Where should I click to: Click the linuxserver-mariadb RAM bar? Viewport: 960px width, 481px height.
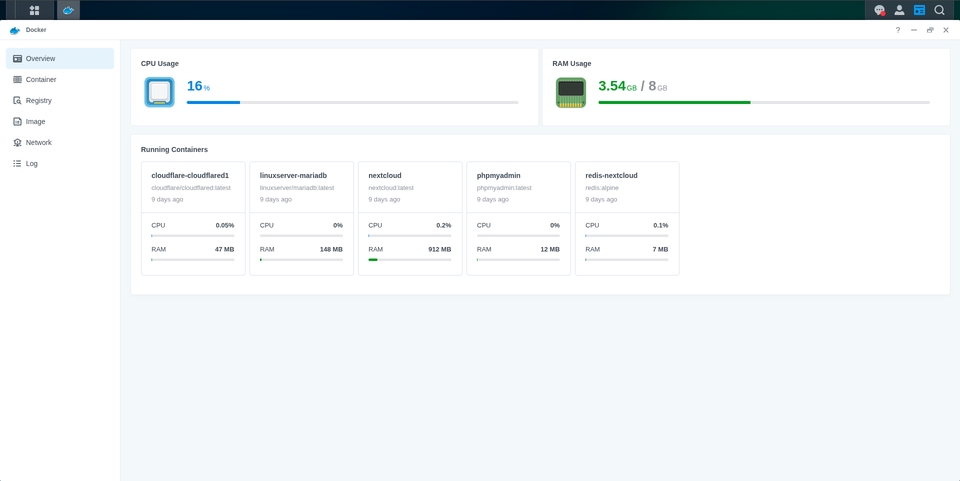coord(301,259)
